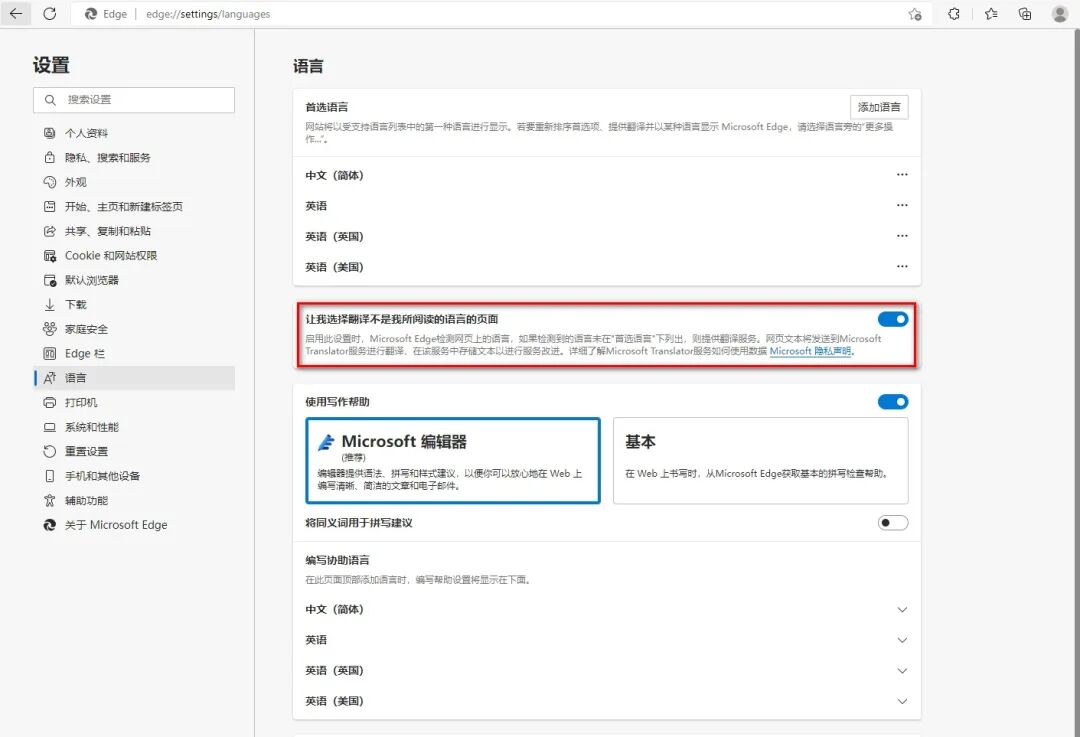This screenshot has height=737, width=1080.
Task: Expand 英语 writing assistance chevron
Action: [902, 640]
